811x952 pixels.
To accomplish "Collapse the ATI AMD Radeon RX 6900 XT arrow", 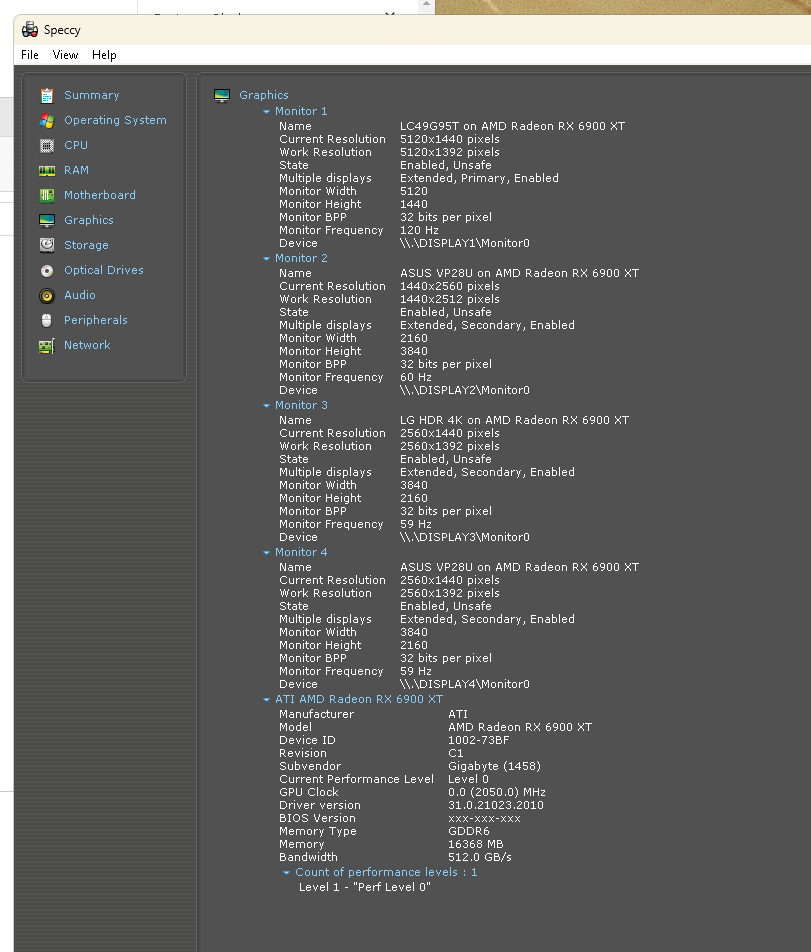I will (x=266, y=699).
